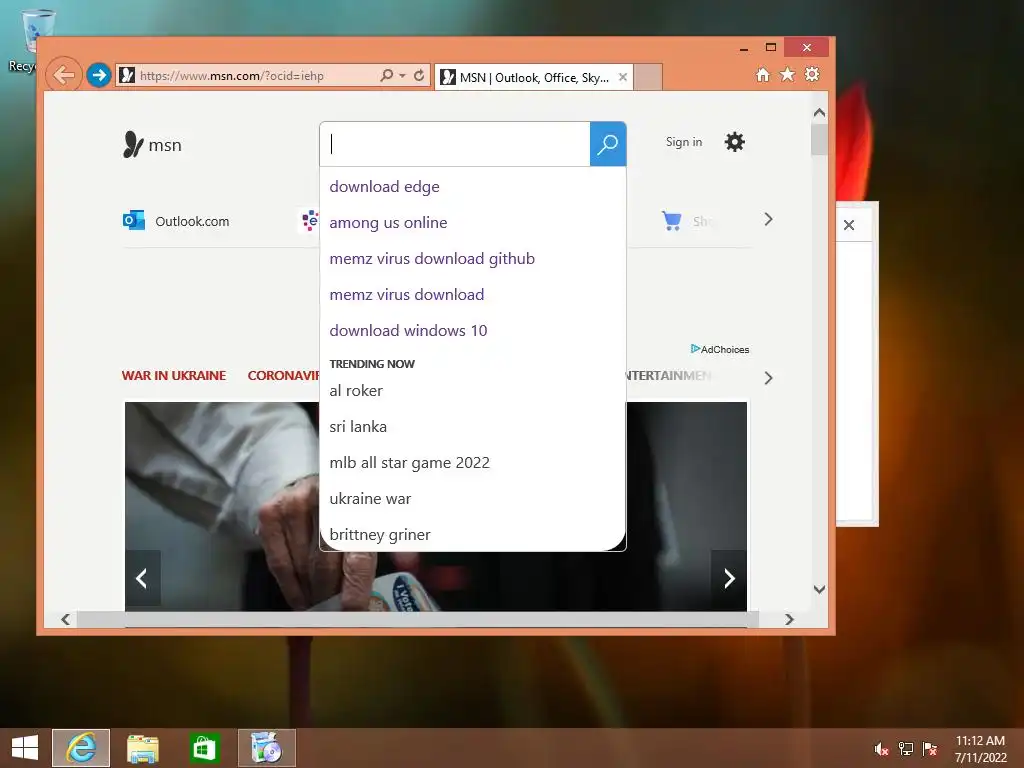
Task: Click the horizontal scrollbar thumb
Action: point(418,619)
